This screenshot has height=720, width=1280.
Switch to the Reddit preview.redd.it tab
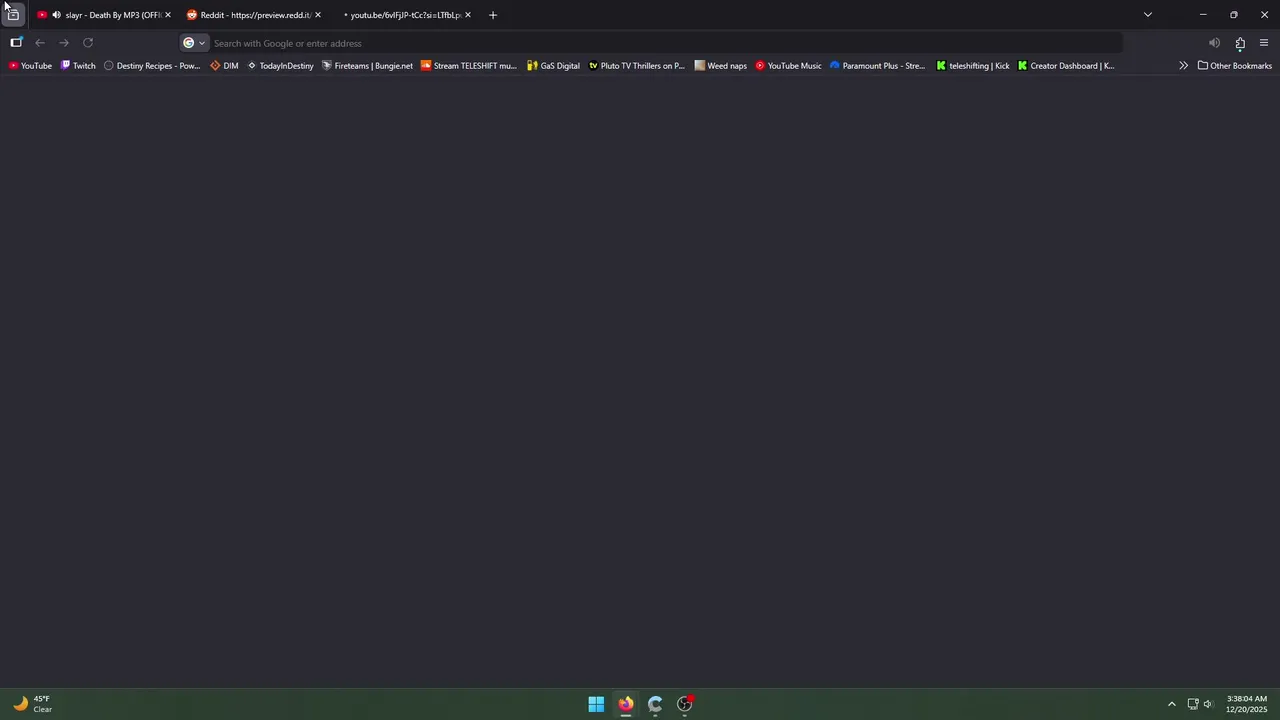(254, 15)
